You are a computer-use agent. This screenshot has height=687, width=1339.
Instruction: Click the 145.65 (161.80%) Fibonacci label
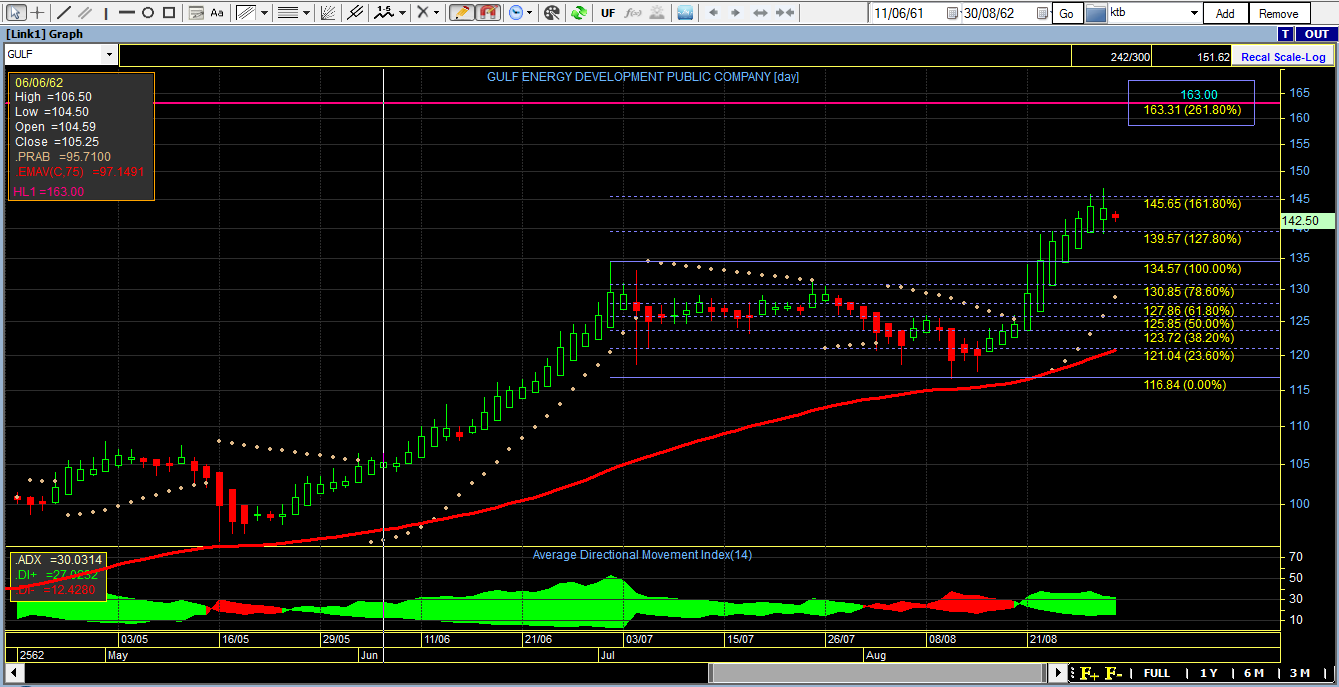coord(1192,204)
